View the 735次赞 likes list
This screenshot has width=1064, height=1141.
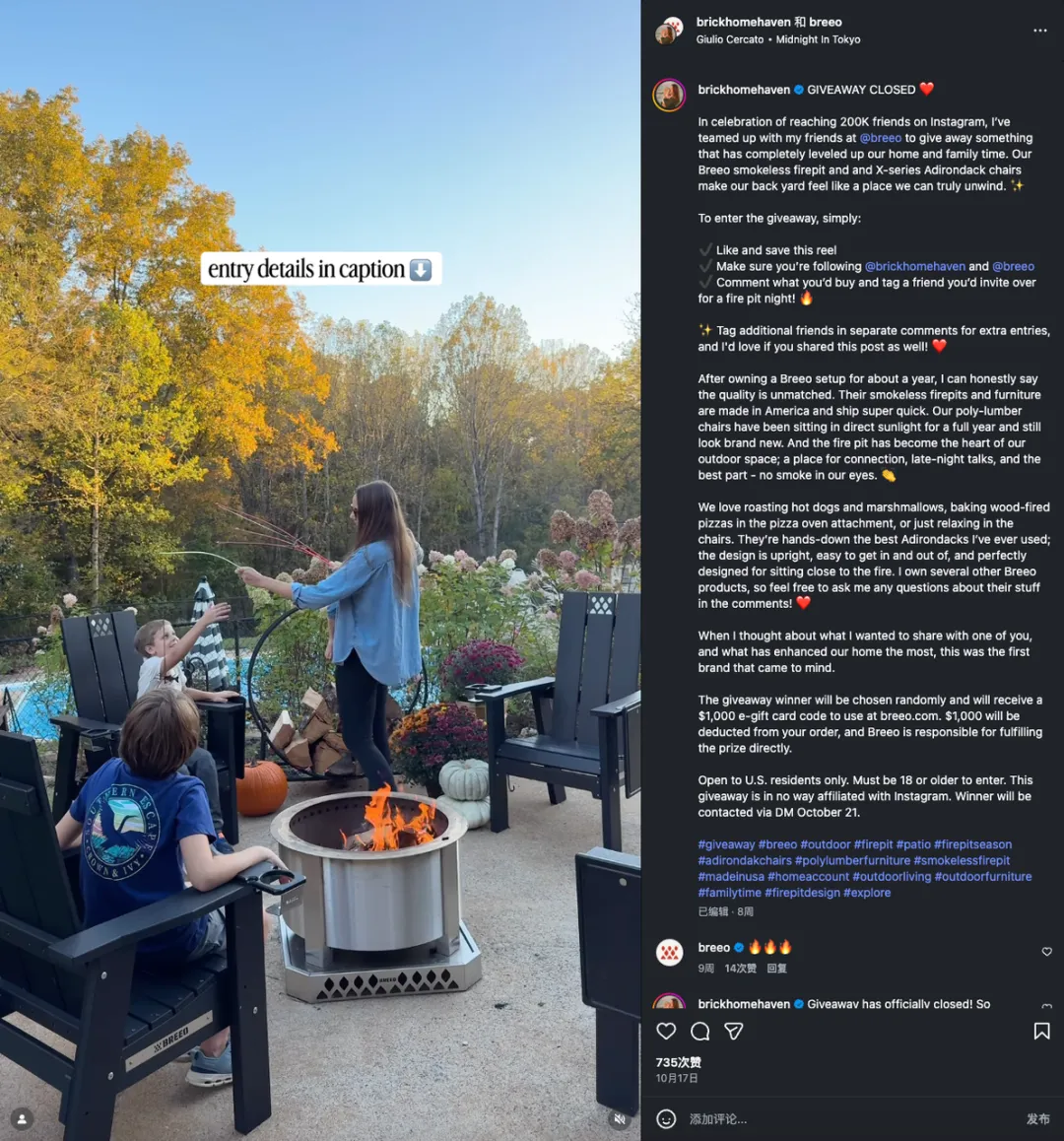pos(678,1062)
